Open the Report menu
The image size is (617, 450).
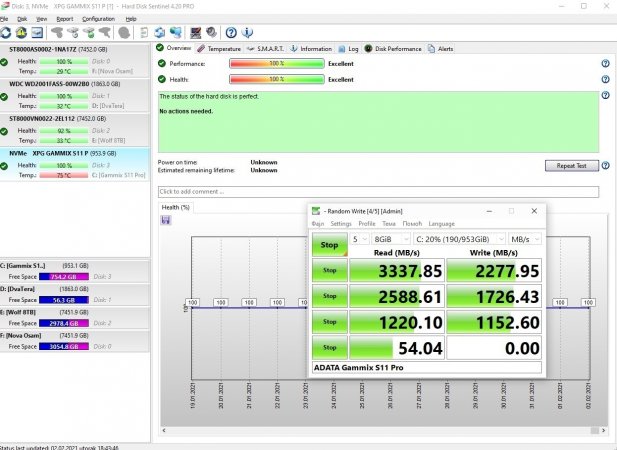(65, 19)
